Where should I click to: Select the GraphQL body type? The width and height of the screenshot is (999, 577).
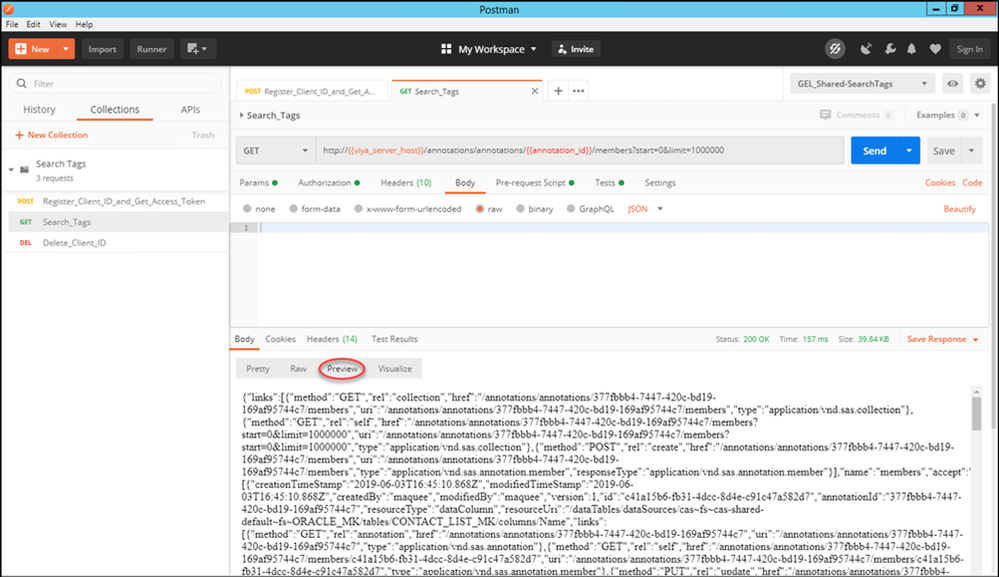click(x=571, y=209)
